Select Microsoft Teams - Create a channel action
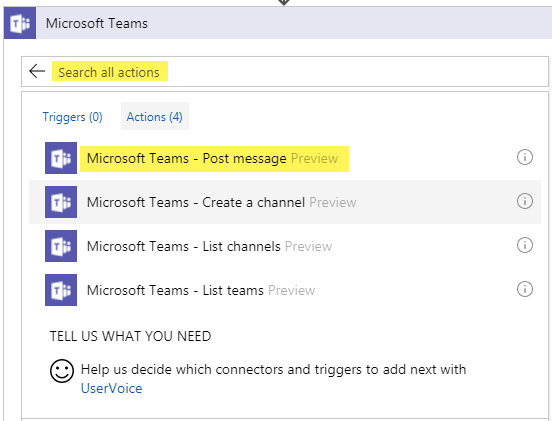The height and width of the screenshot is (421, 552). coord(285,202)
